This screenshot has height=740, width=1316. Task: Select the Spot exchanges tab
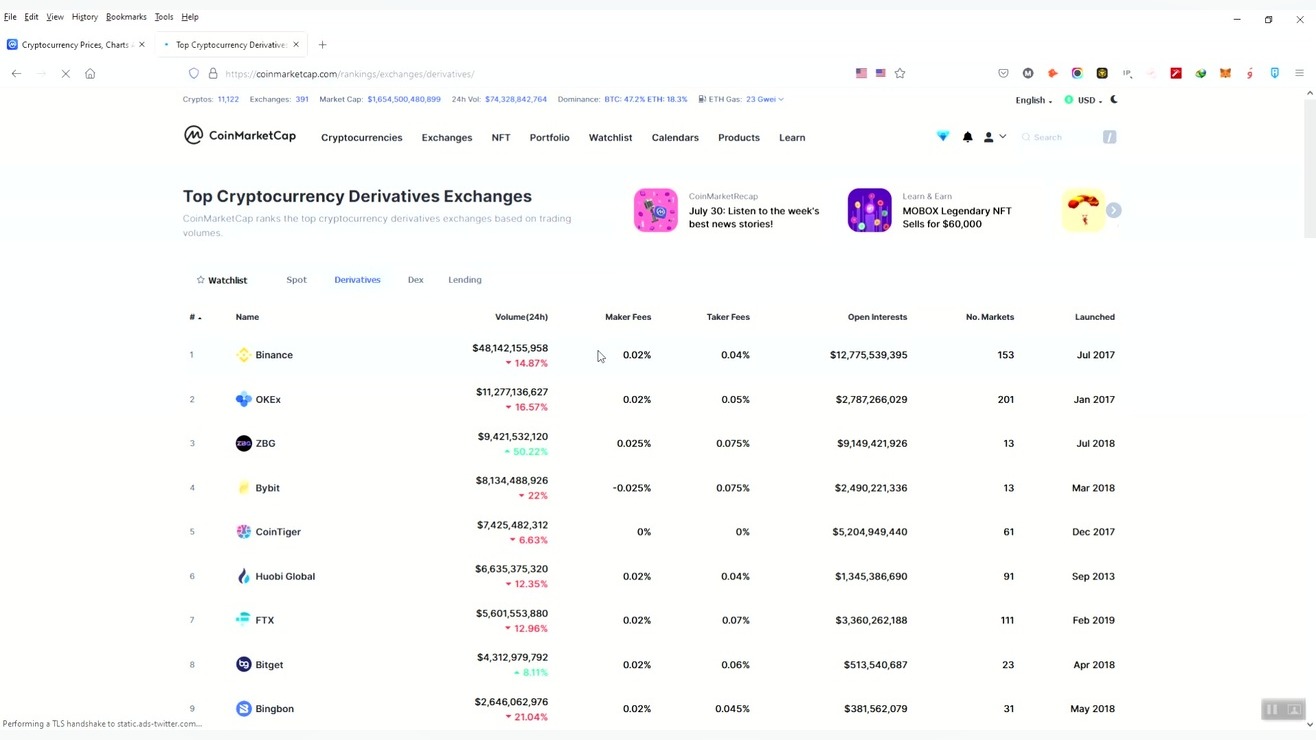point(296,280)
